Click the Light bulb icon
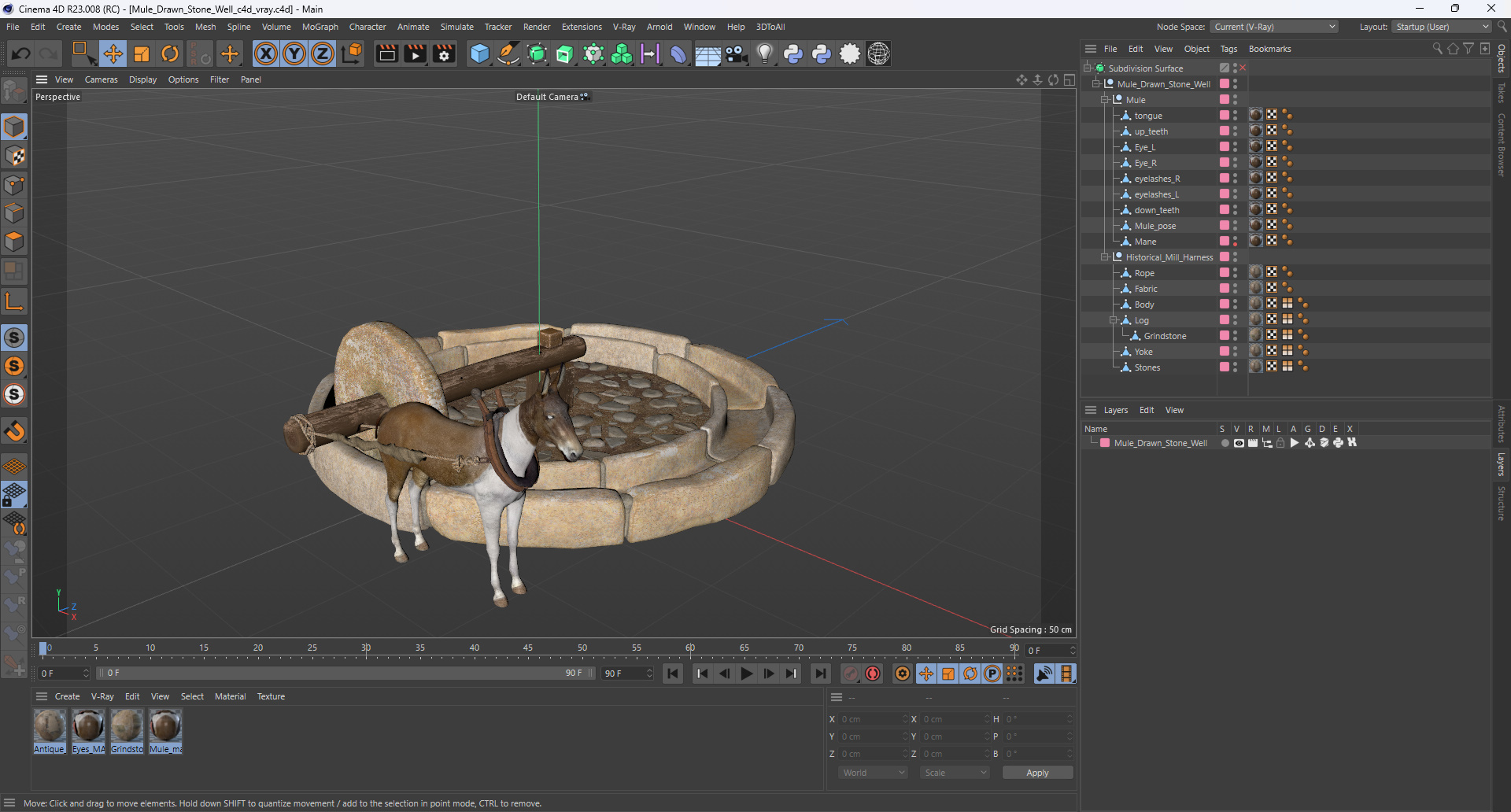 pos(764,54)
